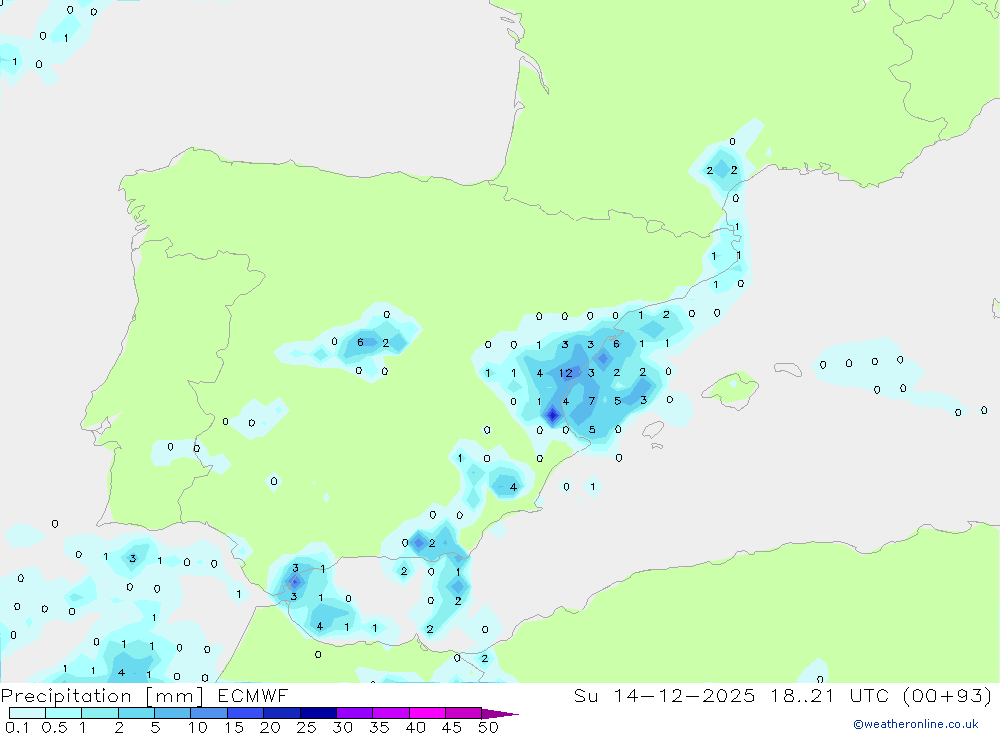
Task: Click the "0.1" legend scale label
Action: tap(17, 727)
